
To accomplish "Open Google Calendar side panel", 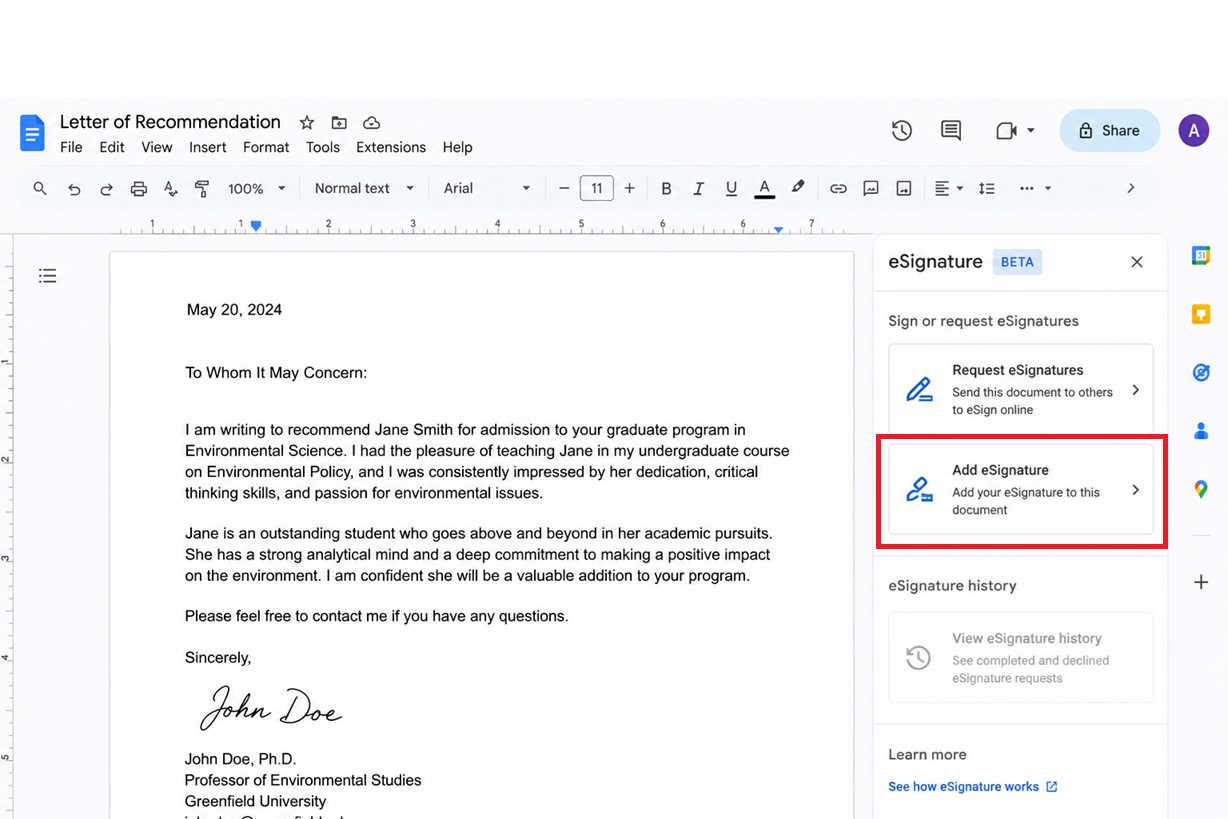I will pyautogui.click(x=1201, y=256).
